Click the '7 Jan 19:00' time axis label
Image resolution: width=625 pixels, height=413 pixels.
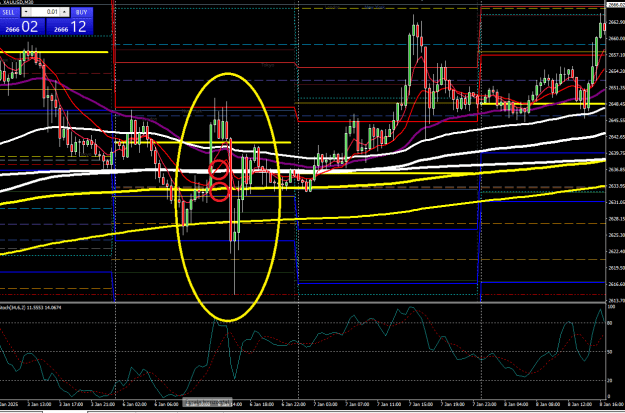[x=453, y=404]
